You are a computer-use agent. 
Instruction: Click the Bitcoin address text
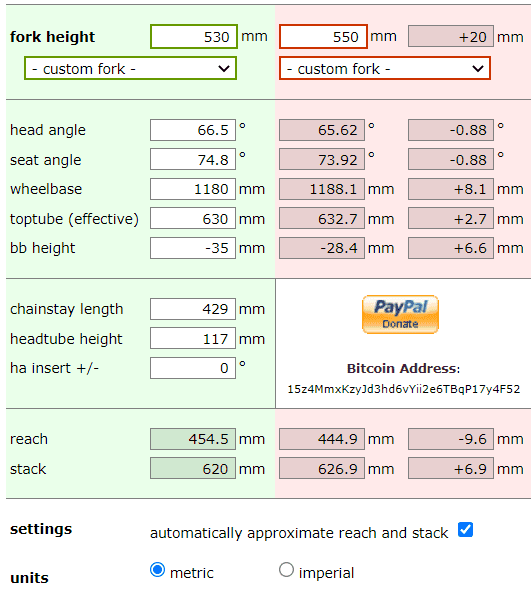[x=403, y=389]
